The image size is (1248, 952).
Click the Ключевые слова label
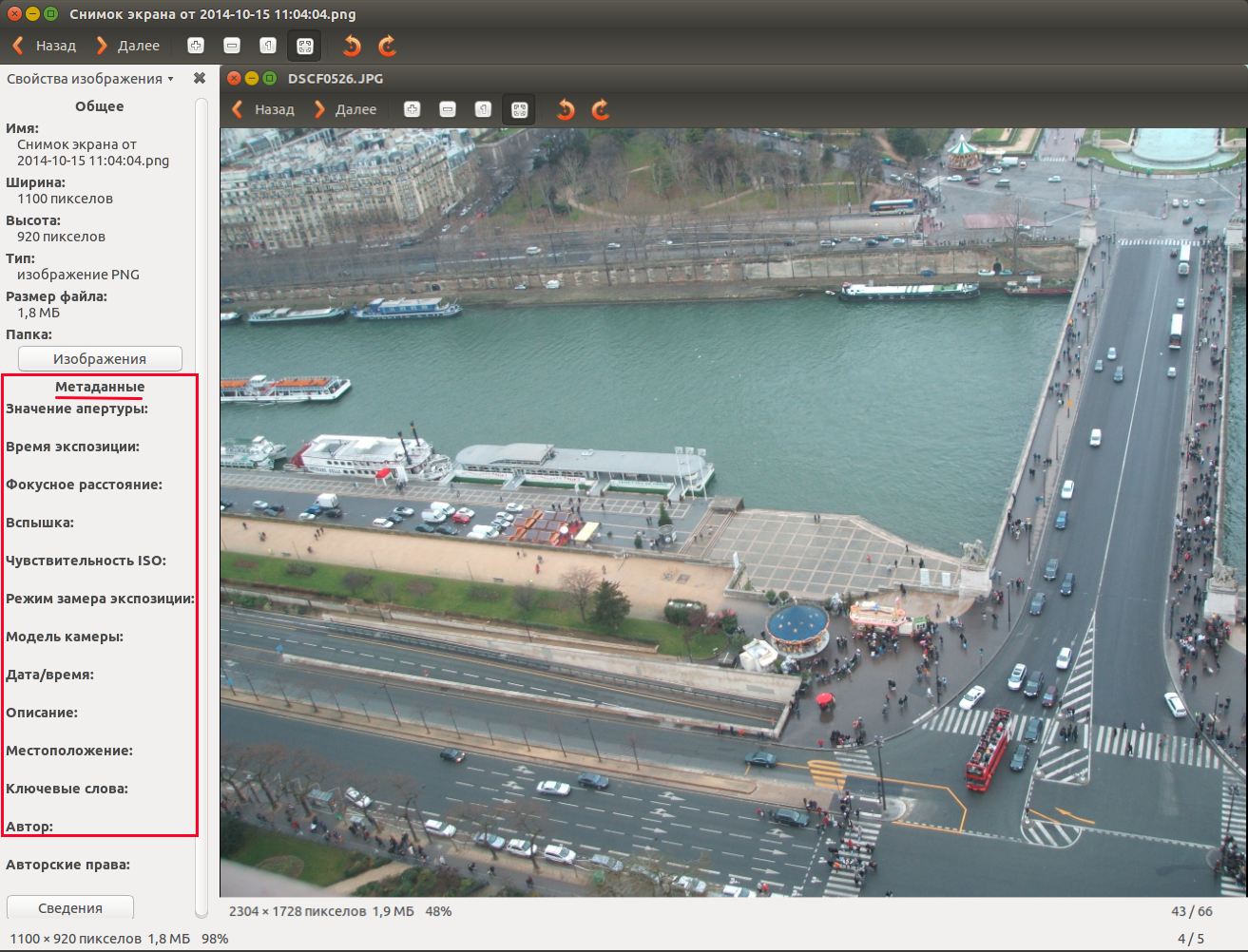tap(67, 789)
